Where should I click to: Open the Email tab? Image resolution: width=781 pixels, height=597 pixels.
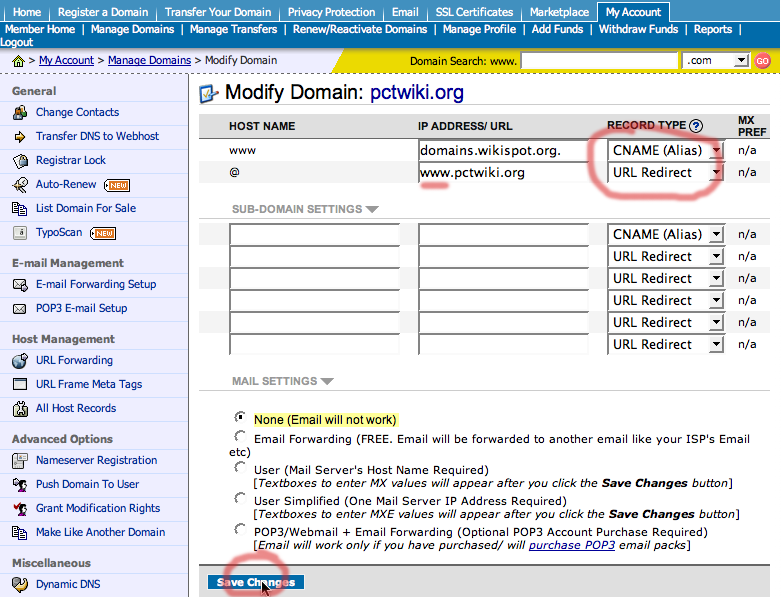click(405, 12)
